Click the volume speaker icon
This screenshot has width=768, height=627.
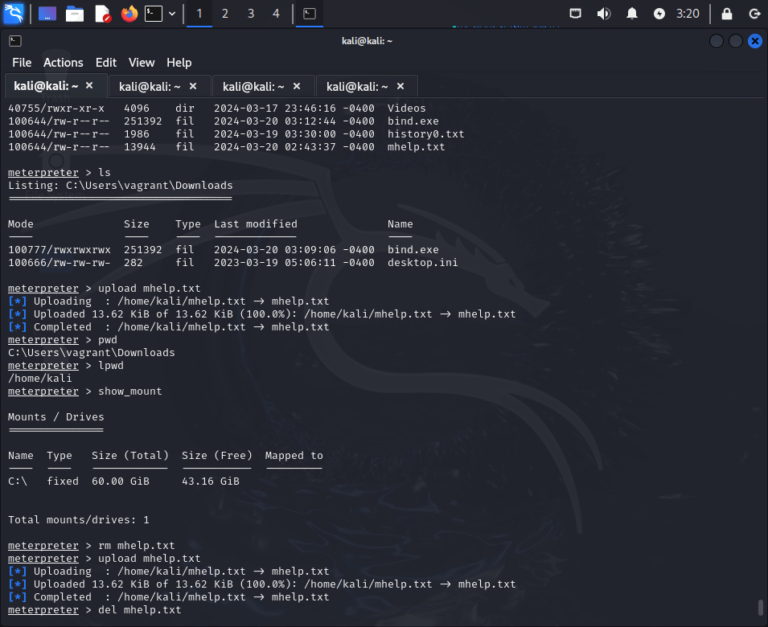(x=603, y=14)
